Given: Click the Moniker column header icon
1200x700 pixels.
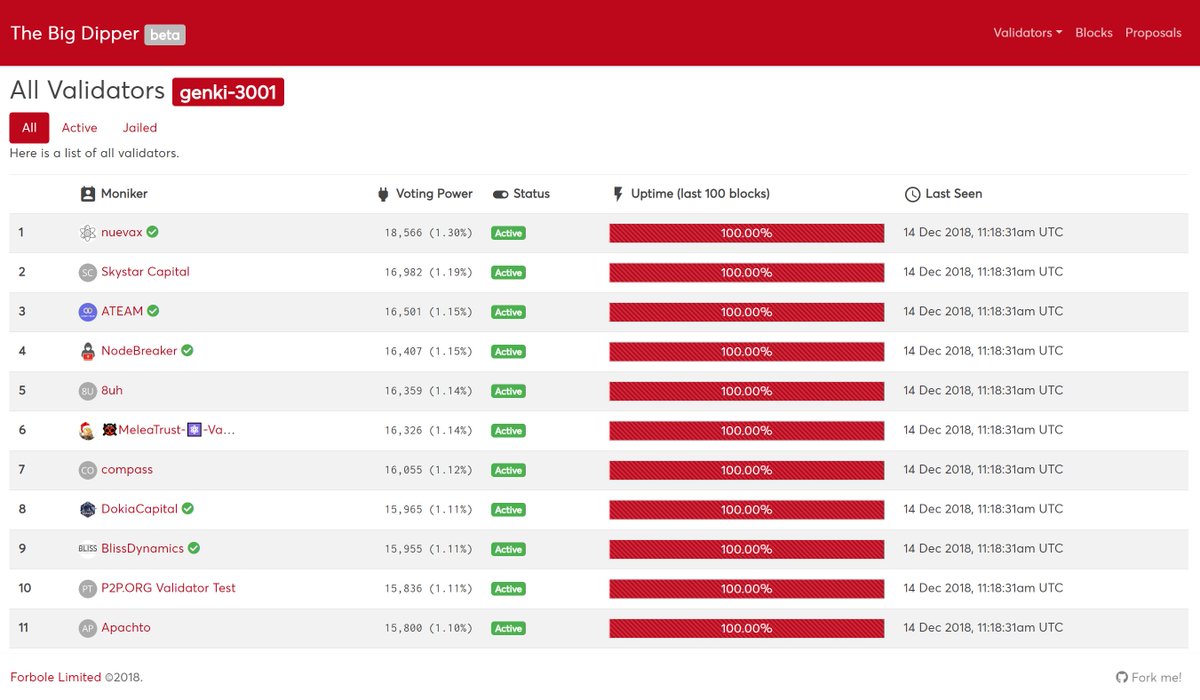Looking at the screenshot, I should tap(88, 194).
